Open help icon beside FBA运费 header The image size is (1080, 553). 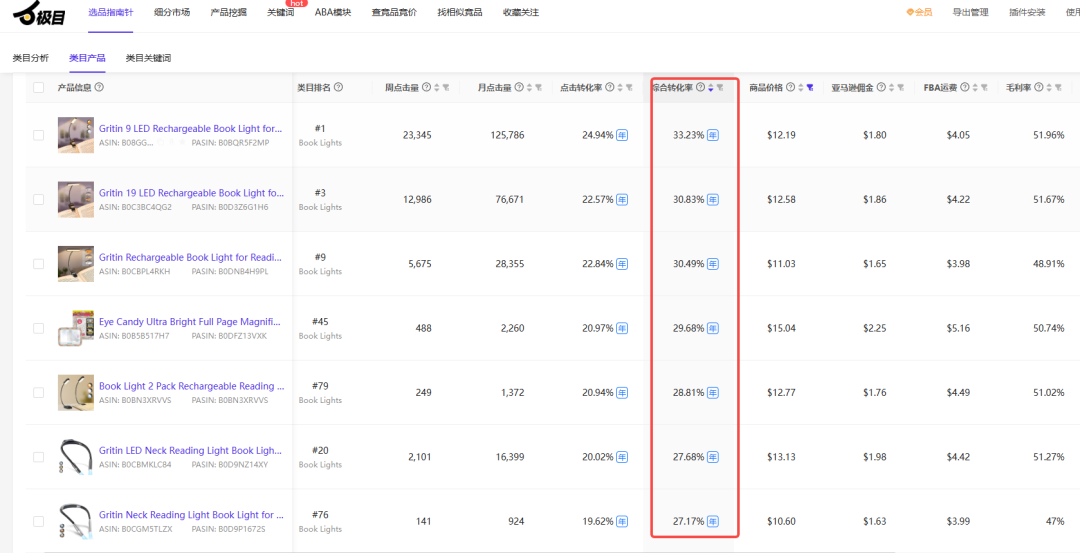pyautogui.click(x=965, y=87)
